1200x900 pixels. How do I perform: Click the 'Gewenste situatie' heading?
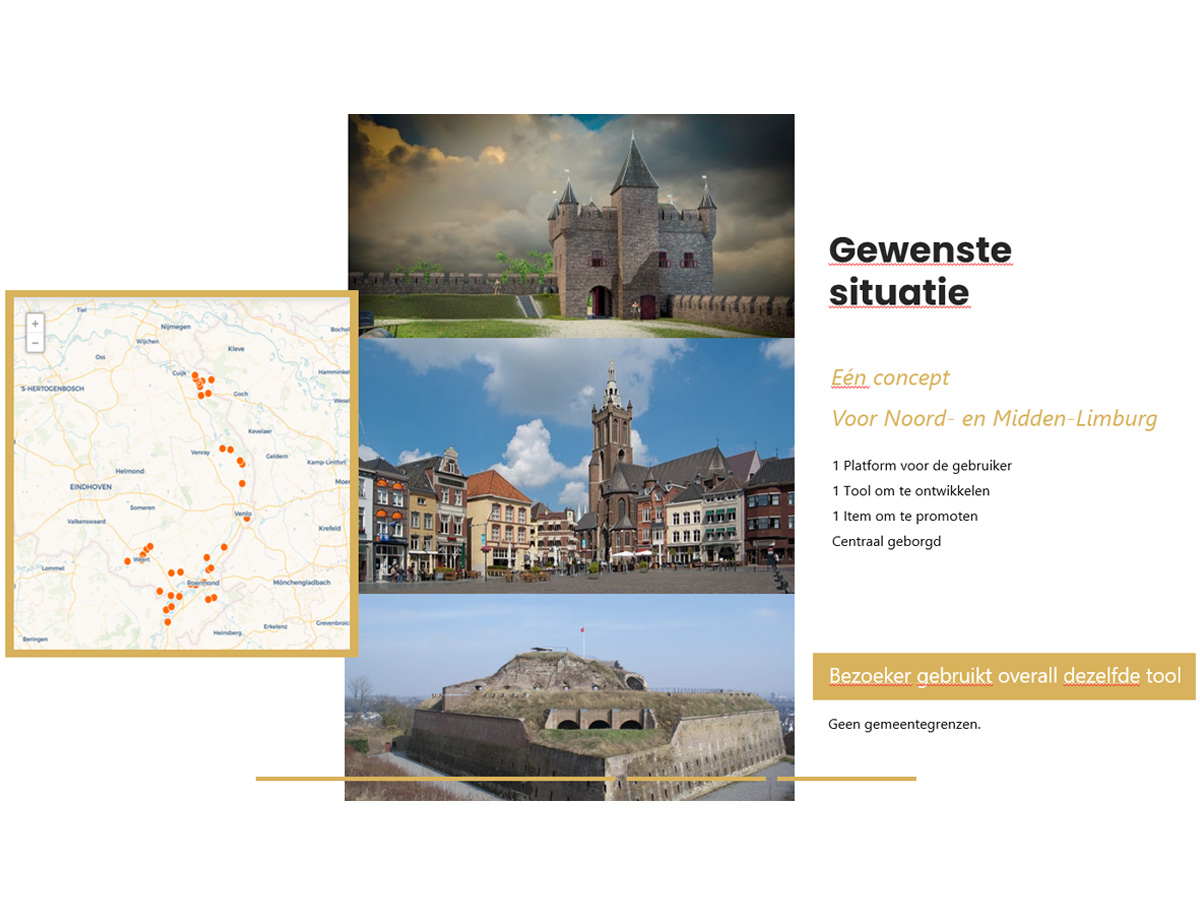click(920, 270)
